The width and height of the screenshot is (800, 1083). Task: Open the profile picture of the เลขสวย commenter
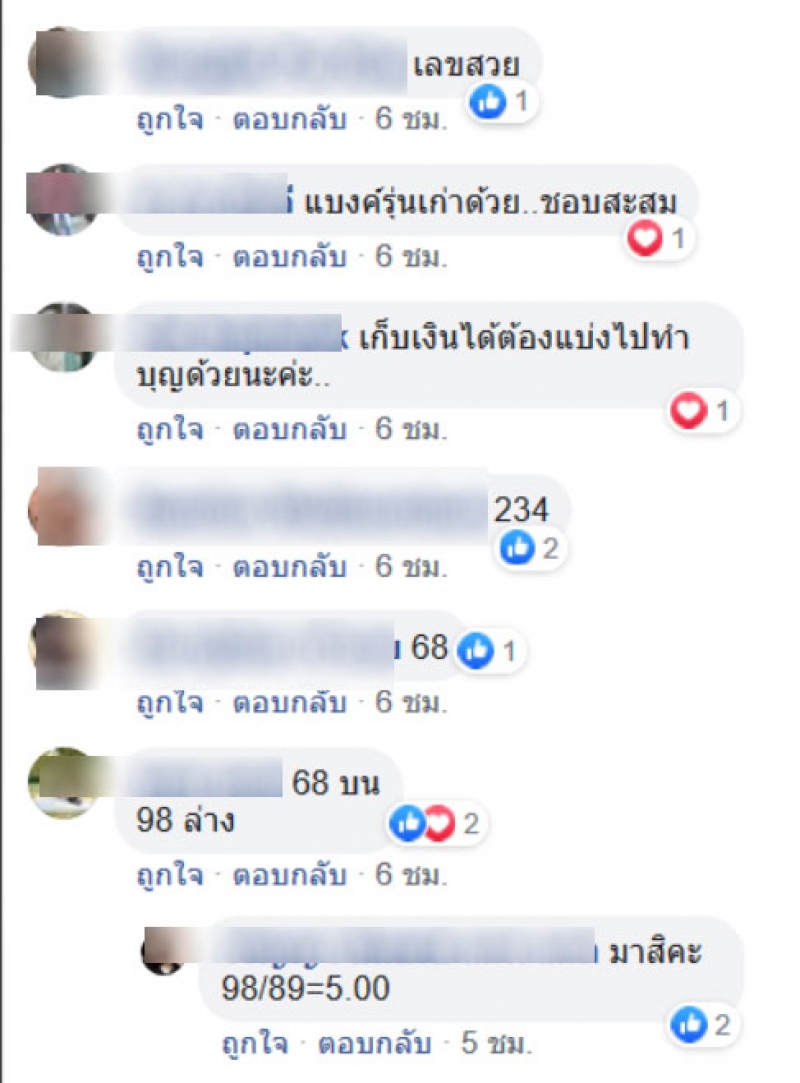pyautogui.click(x=64, y=62)
